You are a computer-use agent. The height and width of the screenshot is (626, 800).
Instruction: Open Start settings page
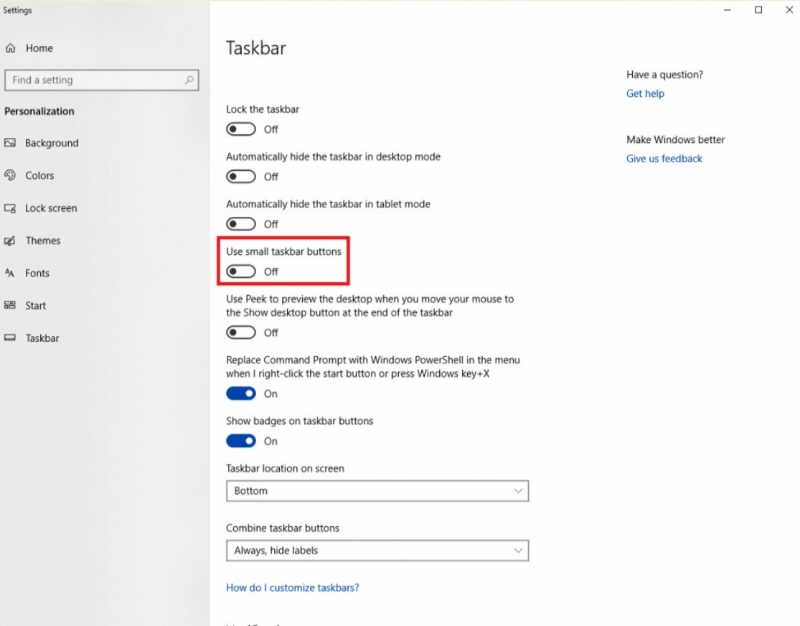(x=35, y=306)
